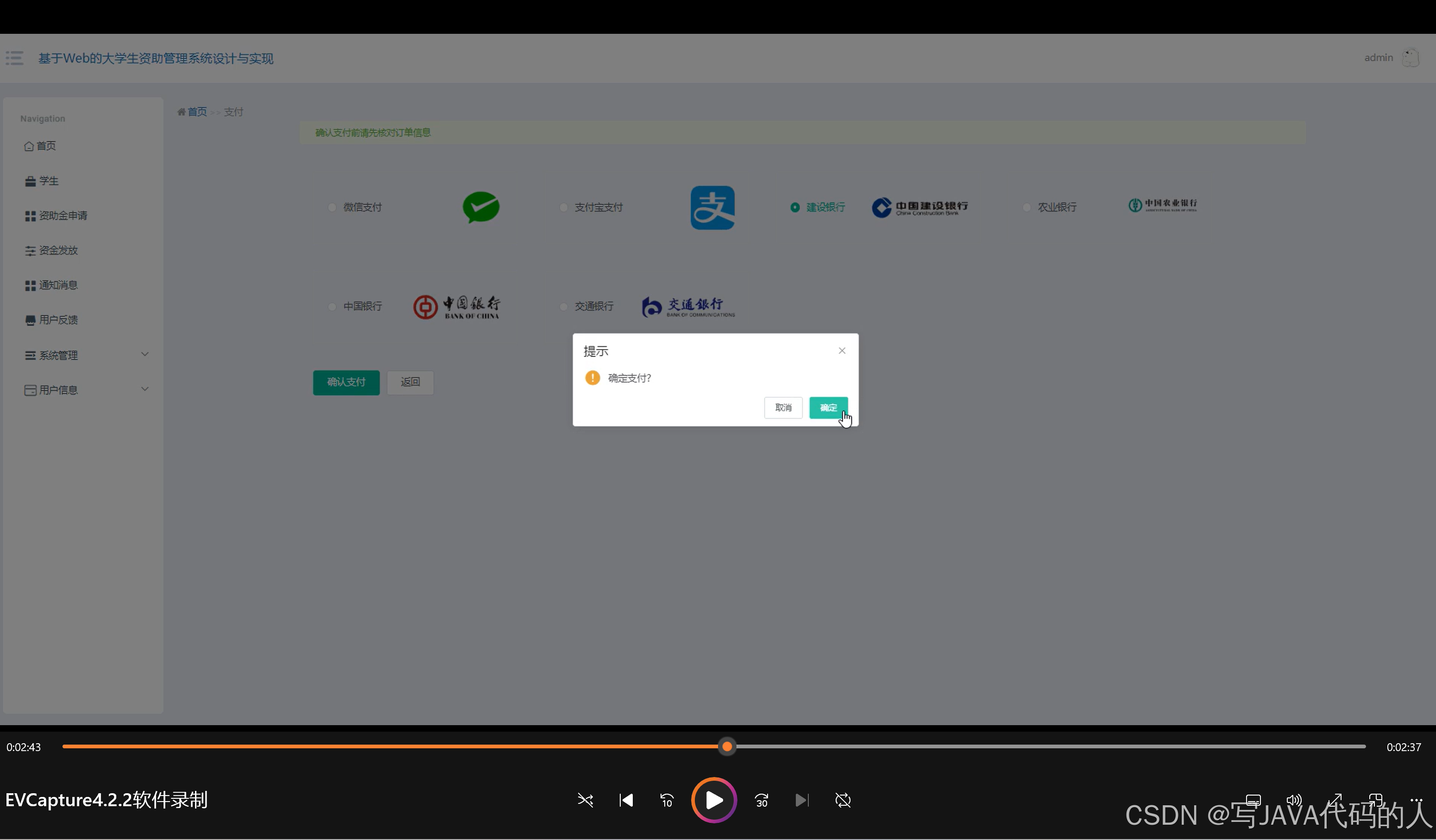Select the 农业银行 radio button
This screenshot has height=840, width=1436.
[1027, 207]
